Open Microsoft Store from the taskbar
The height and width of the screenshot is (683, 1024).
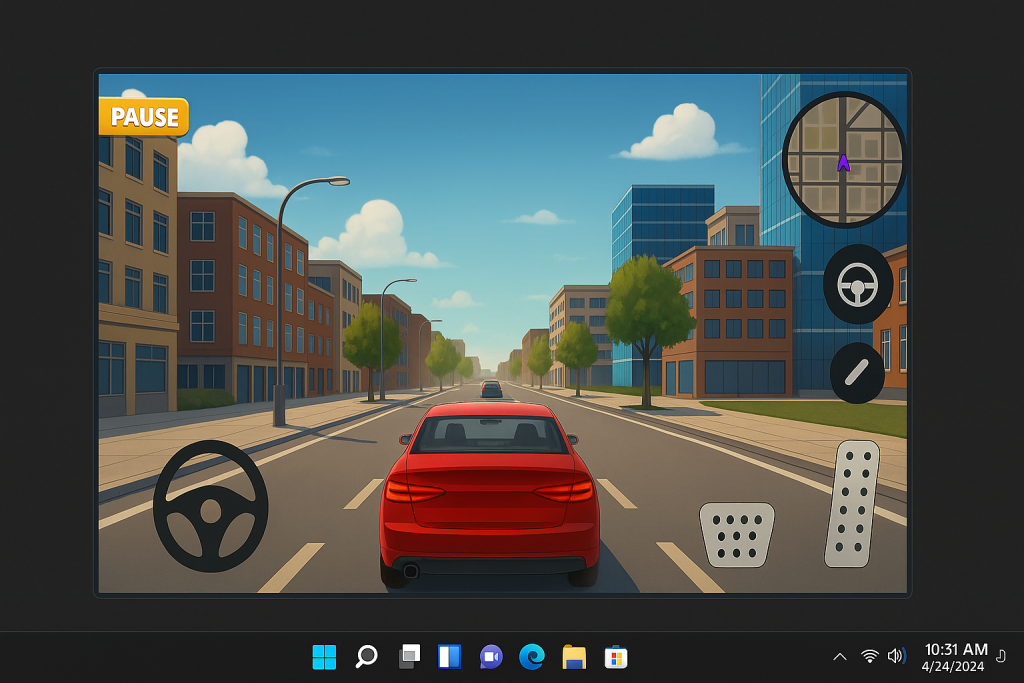pos(616,657)
